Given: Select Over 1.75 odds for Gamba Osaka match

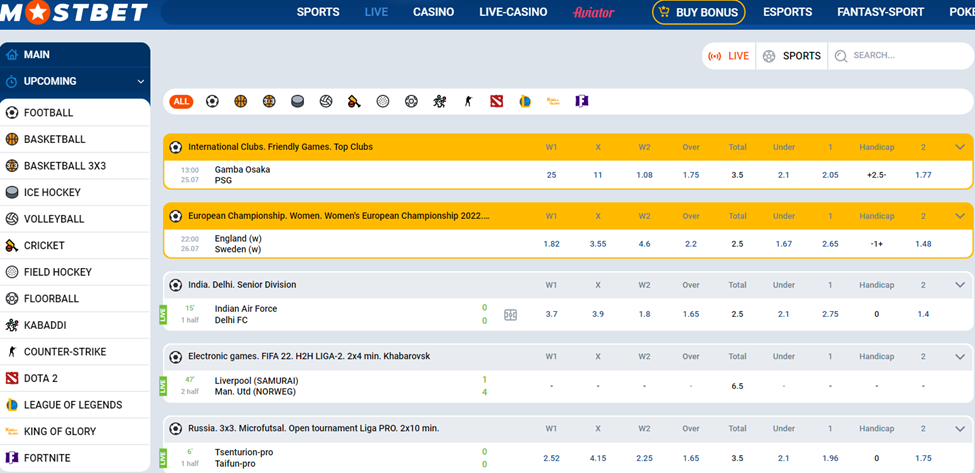Looking at the screenshot, I should (x=691, y=175).
